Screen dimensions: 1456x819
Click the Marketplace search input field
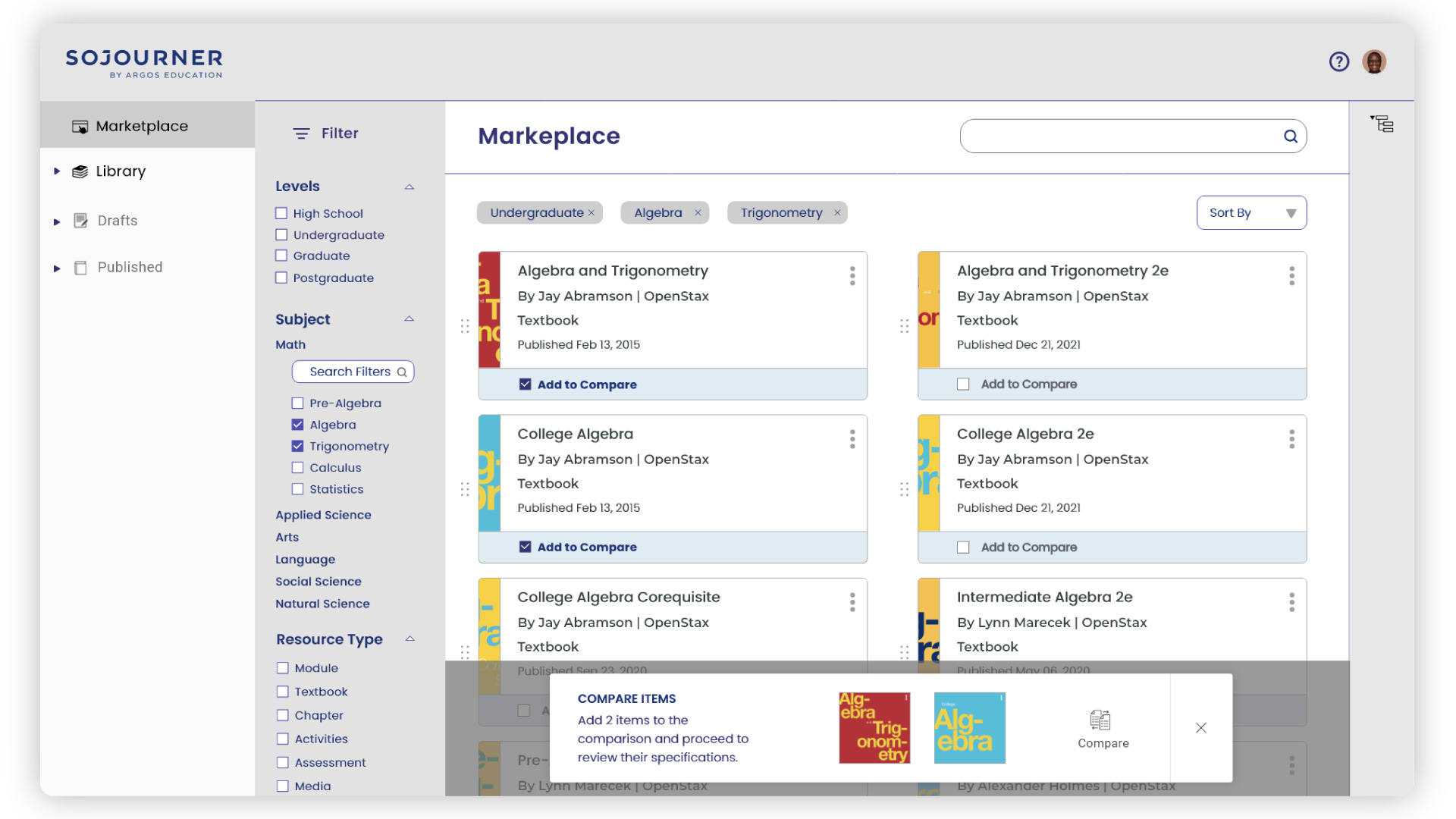click(x=1133, y=136)
